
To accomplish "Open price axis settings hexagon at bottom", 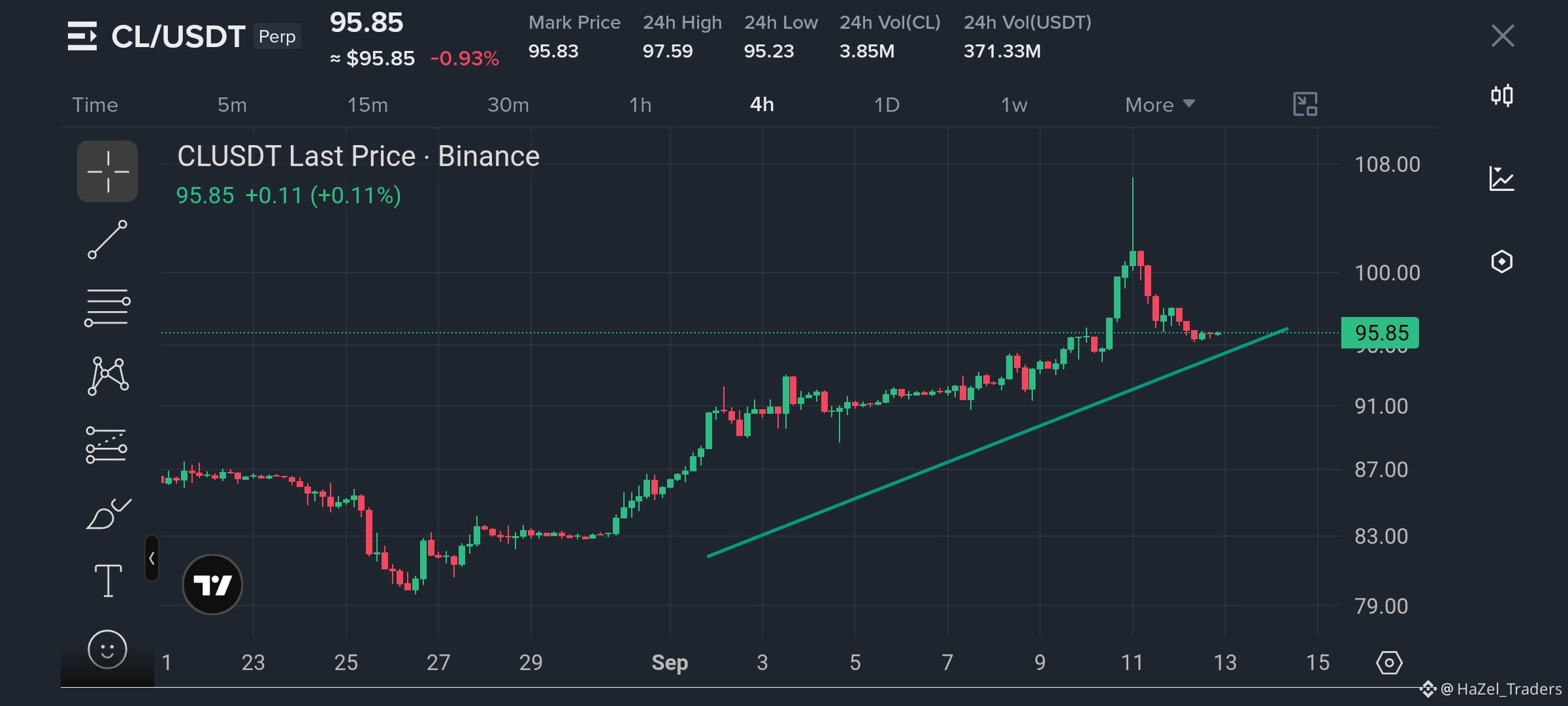I will point(1389,663).
